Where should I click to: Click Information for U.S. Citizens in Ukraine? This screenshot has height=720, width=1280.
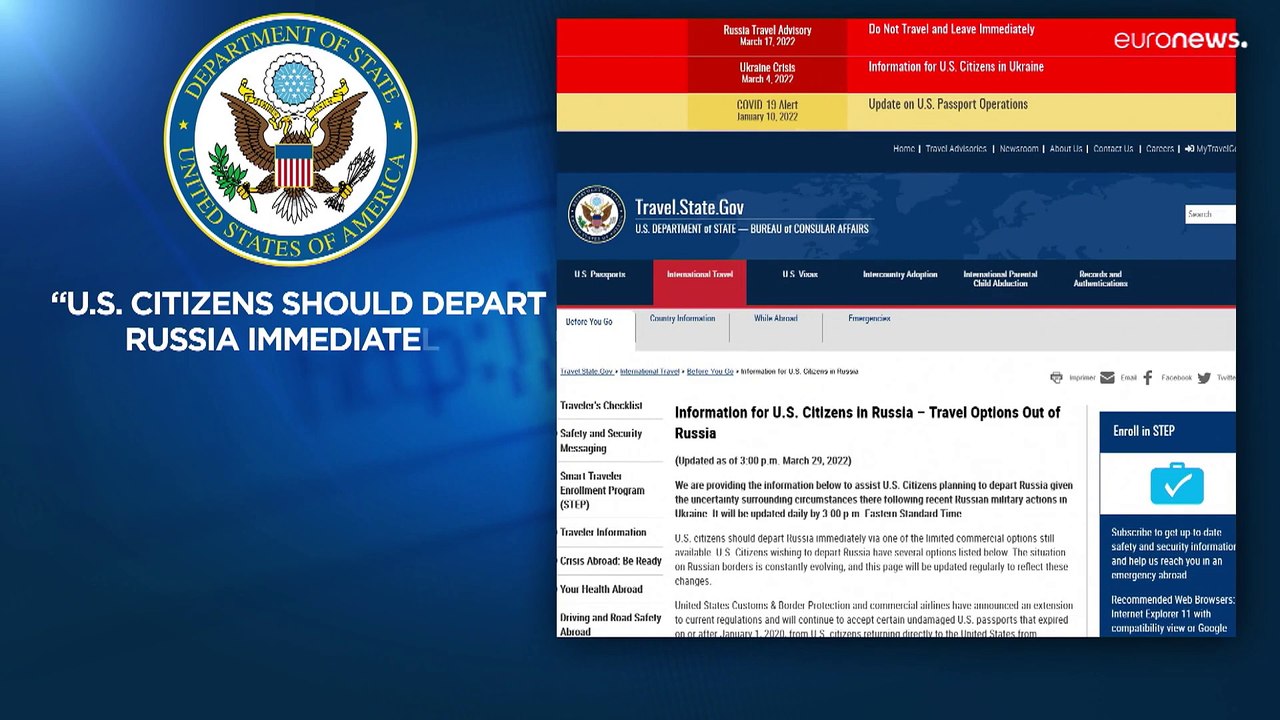pos(956,67)
